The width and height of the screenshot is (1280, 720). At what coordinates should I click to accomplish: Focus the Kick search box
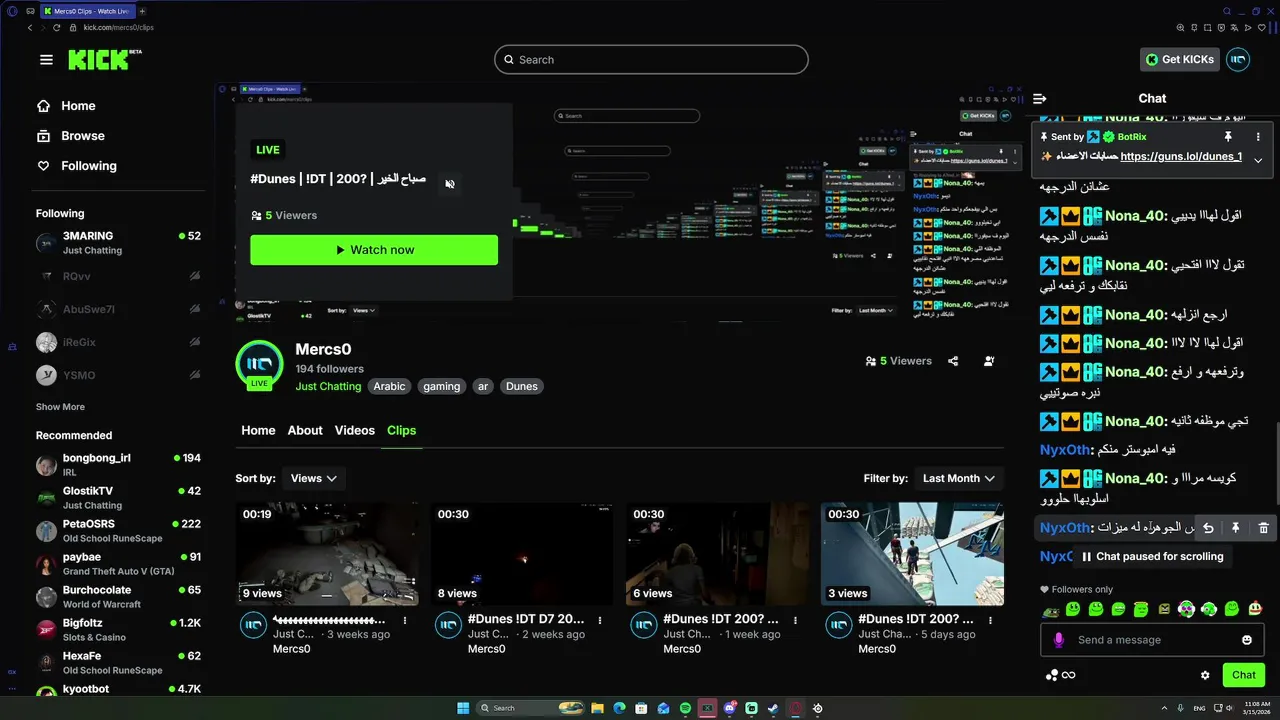(651, 60)
